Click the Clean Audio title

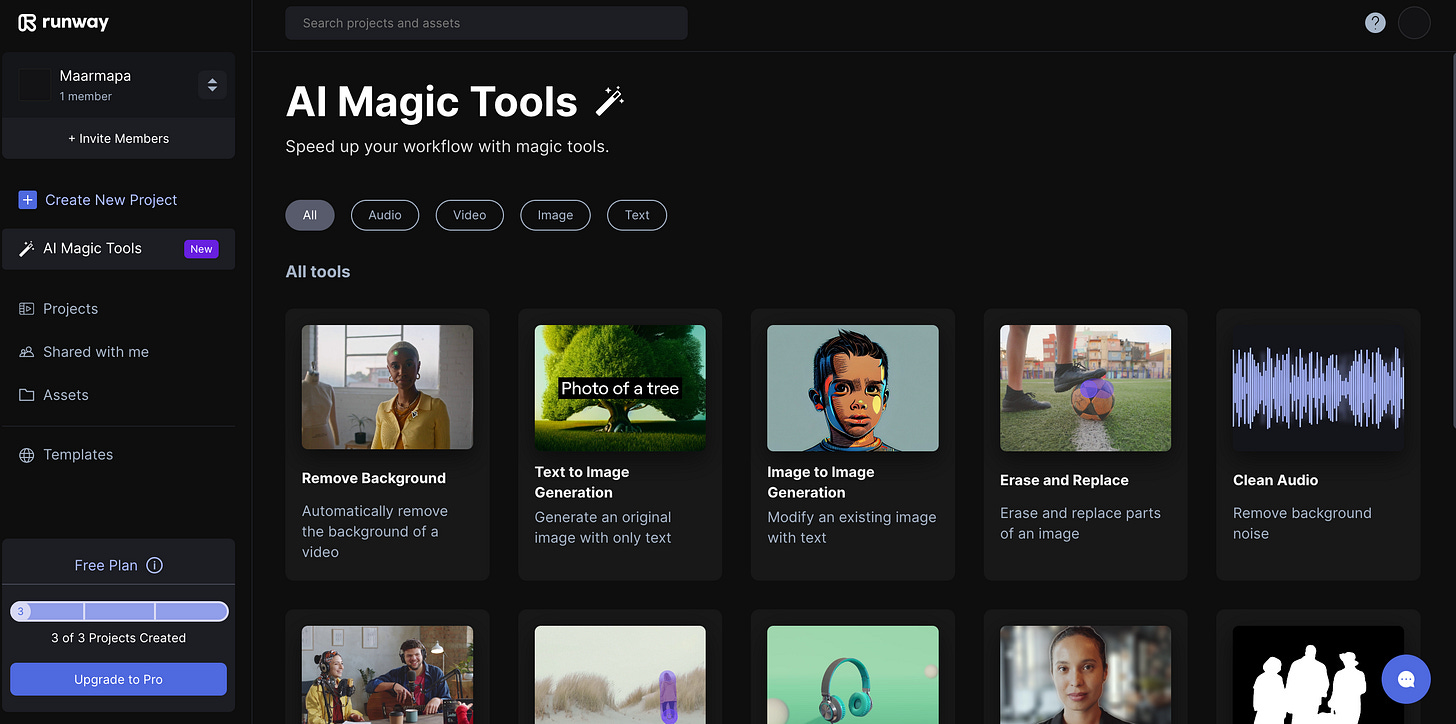[1275, 480]
